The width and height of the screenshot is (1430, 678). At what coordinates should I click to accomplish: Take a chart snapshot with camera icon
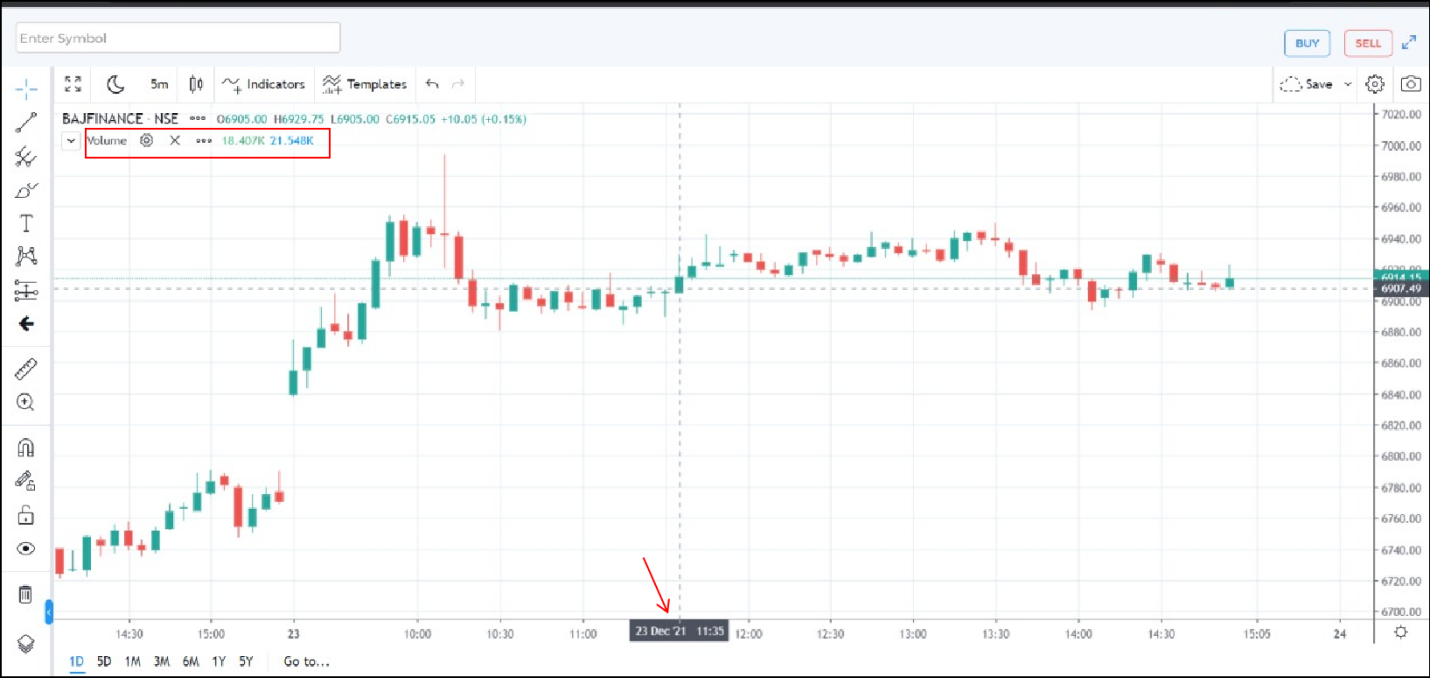coord(1411,84)
